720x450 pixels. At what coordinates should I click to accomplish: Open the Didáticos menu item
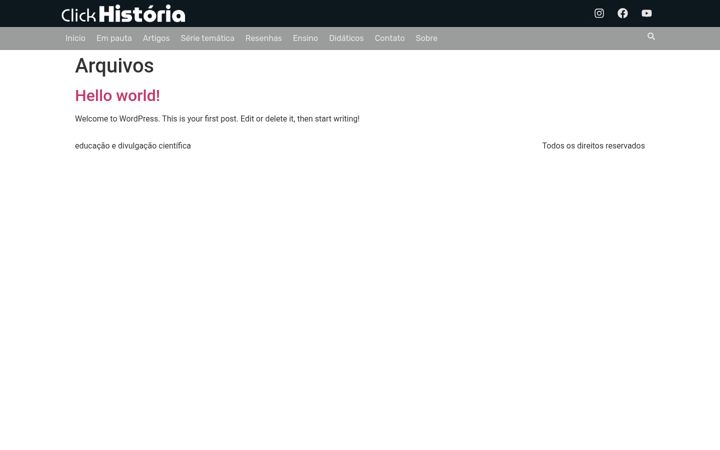[x=346, y=38]
